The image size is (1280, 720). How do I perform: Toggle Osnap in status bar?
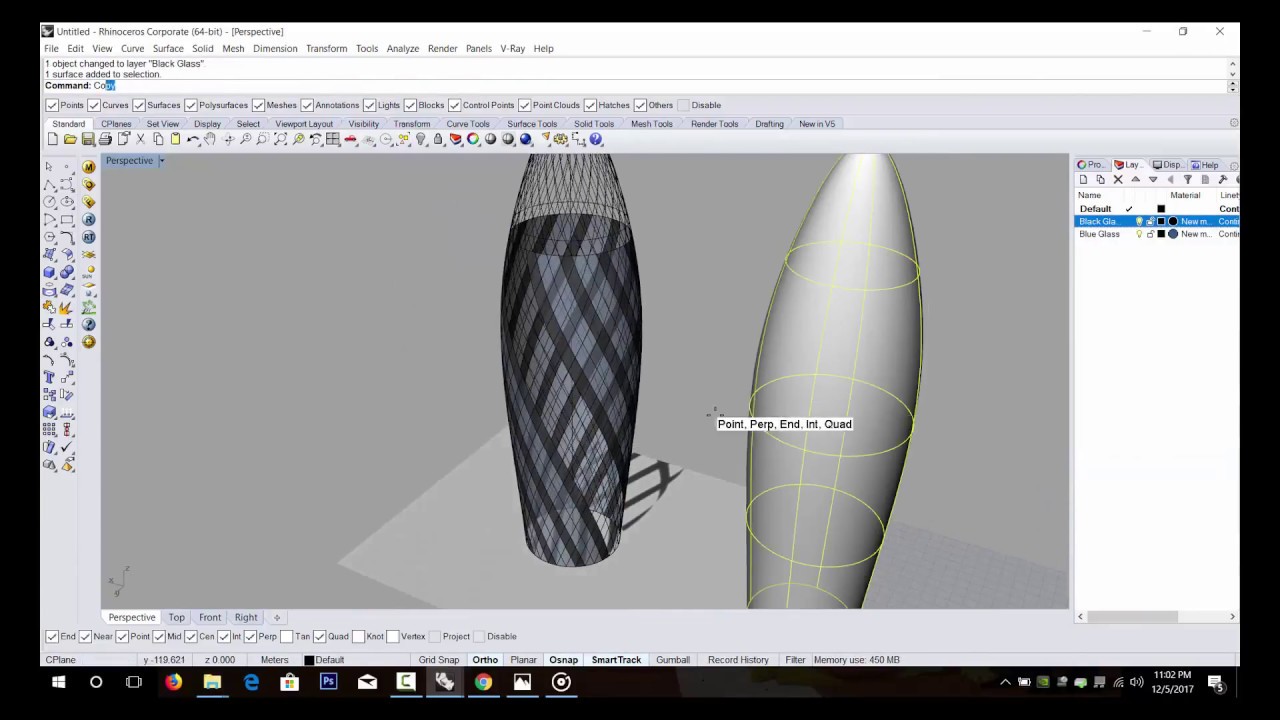pyautogui.click(x=563, y=660)
